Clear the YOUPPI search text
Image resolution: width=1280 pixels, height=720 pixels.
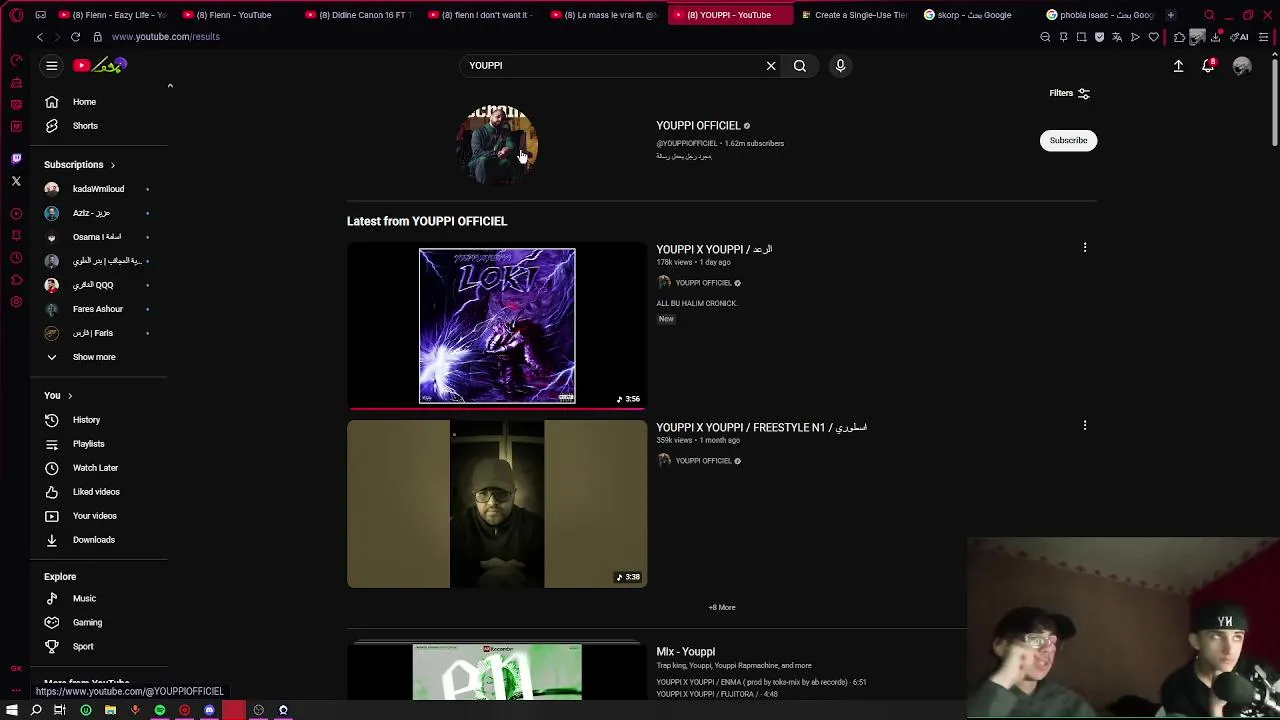tap(771, 66)
